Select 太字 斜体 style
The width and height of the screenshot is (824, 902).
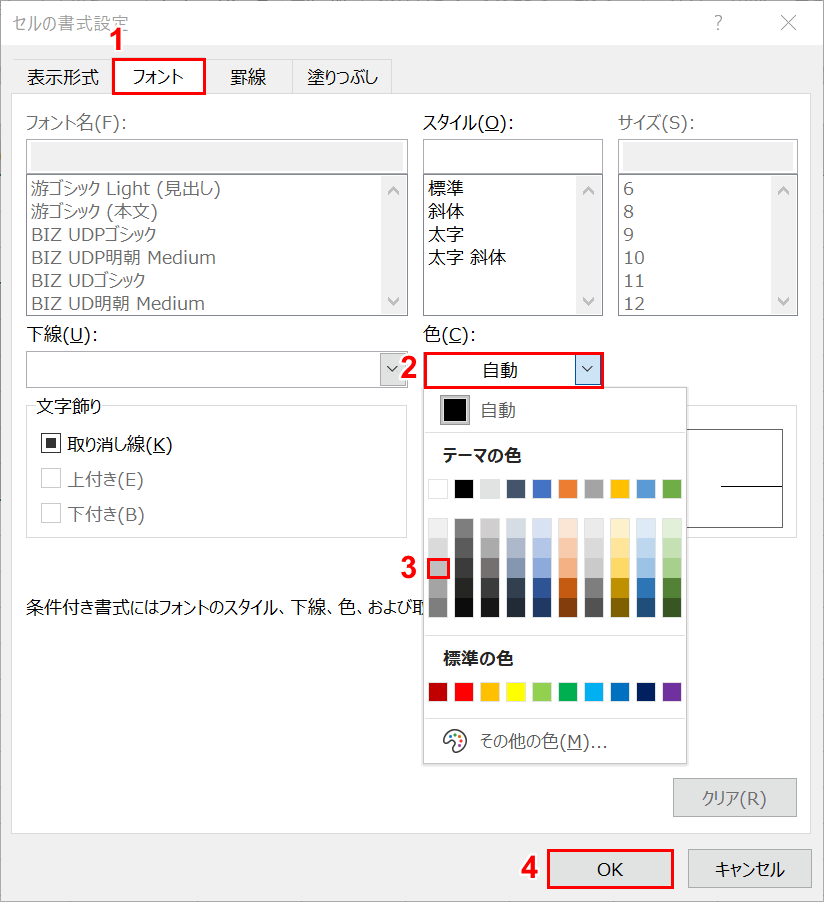pos(467,258)
